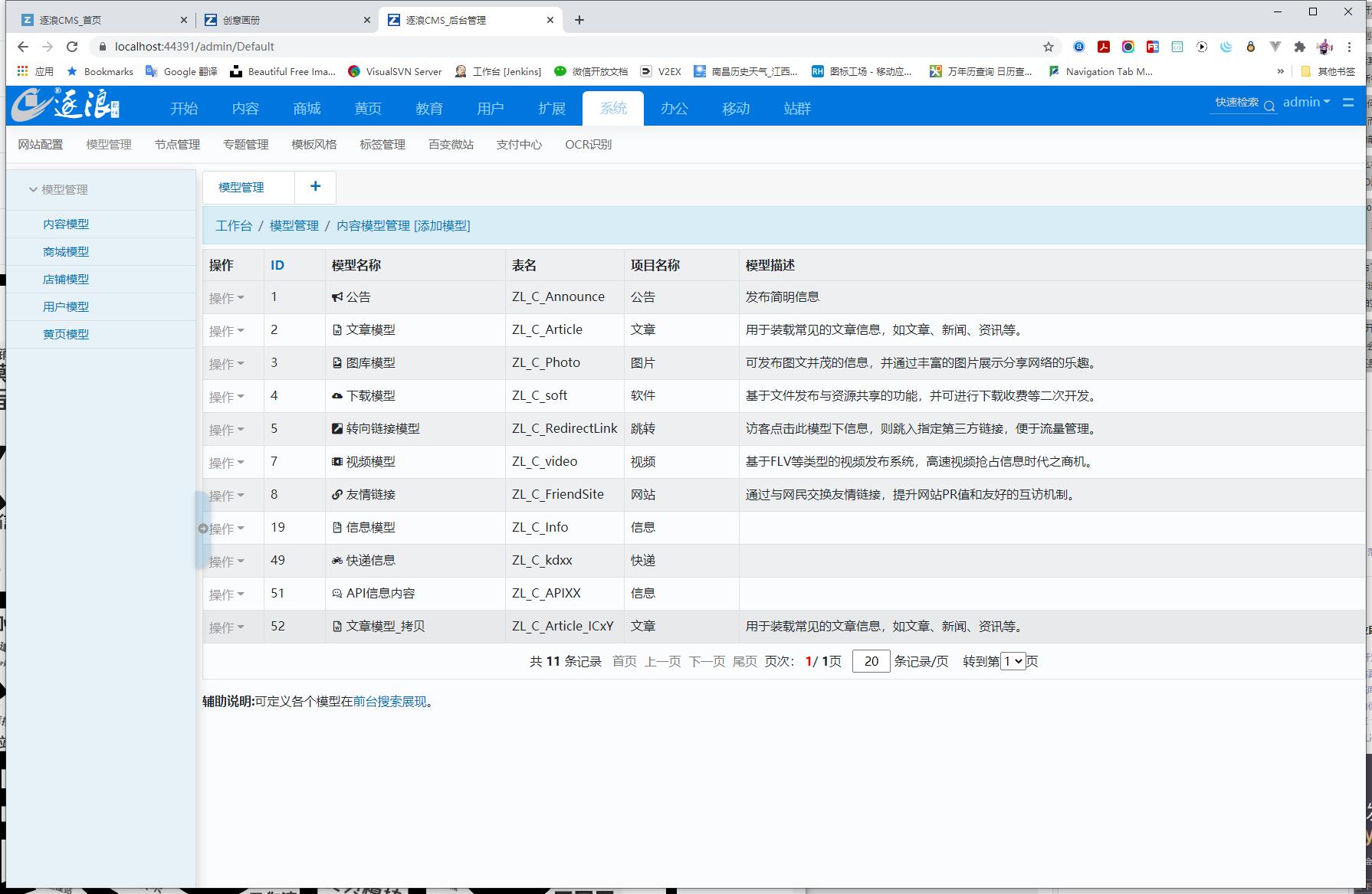This screenshot has height=894, width=1372.
Task: Switch to 逐浪CMS_首页 browser tab
Action: pos(103,20)
